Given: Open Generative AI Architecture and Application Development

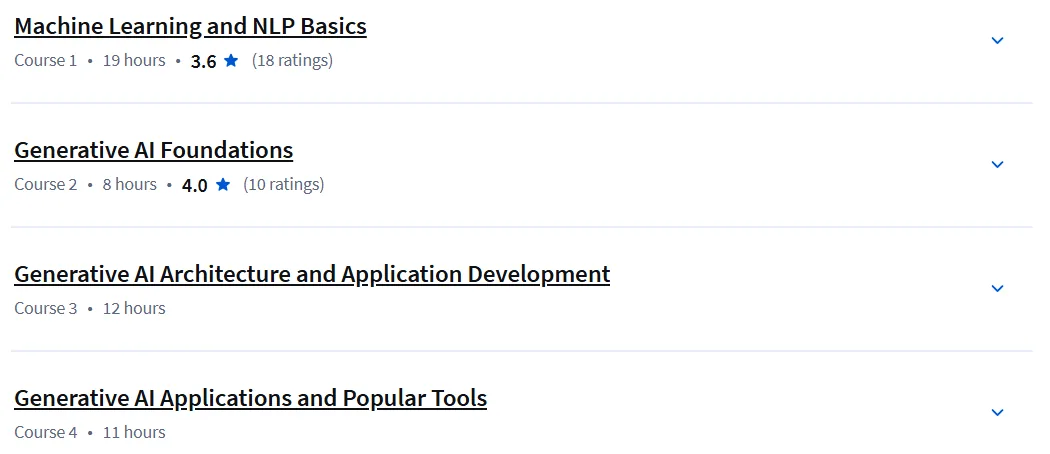Looking at the screenshot, I should point(312,274).
